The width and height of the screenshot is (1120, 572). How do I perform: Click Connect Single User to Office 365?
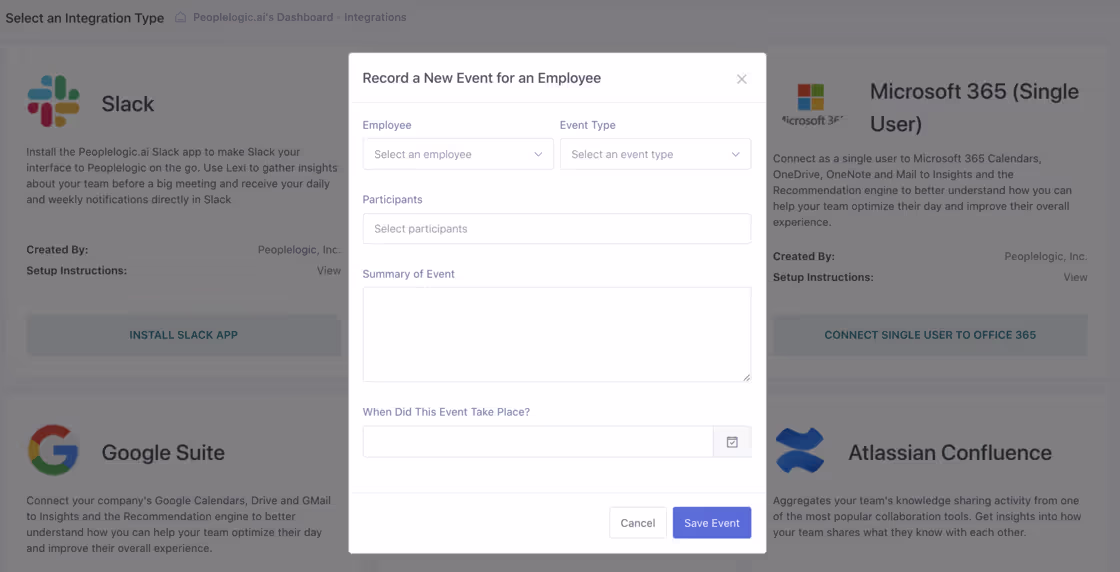[x=930, y=335]
